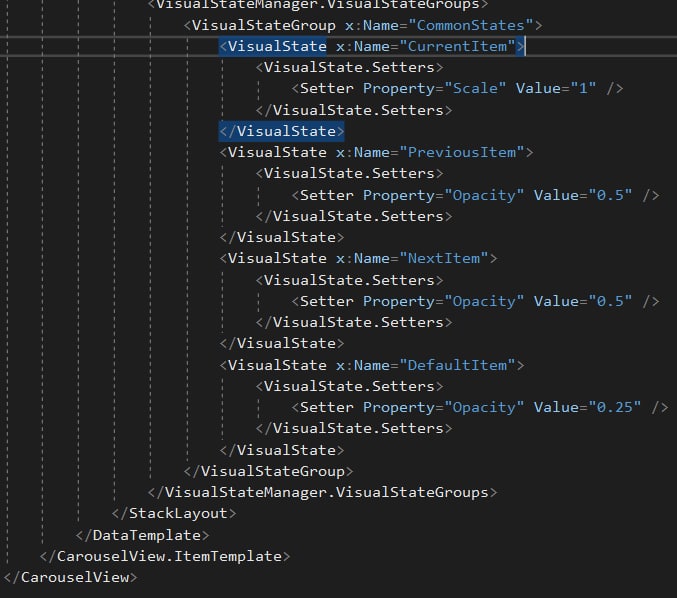Click the "0.25" opacity value
Screen dimensions: 677x598
tap(614, 407)
